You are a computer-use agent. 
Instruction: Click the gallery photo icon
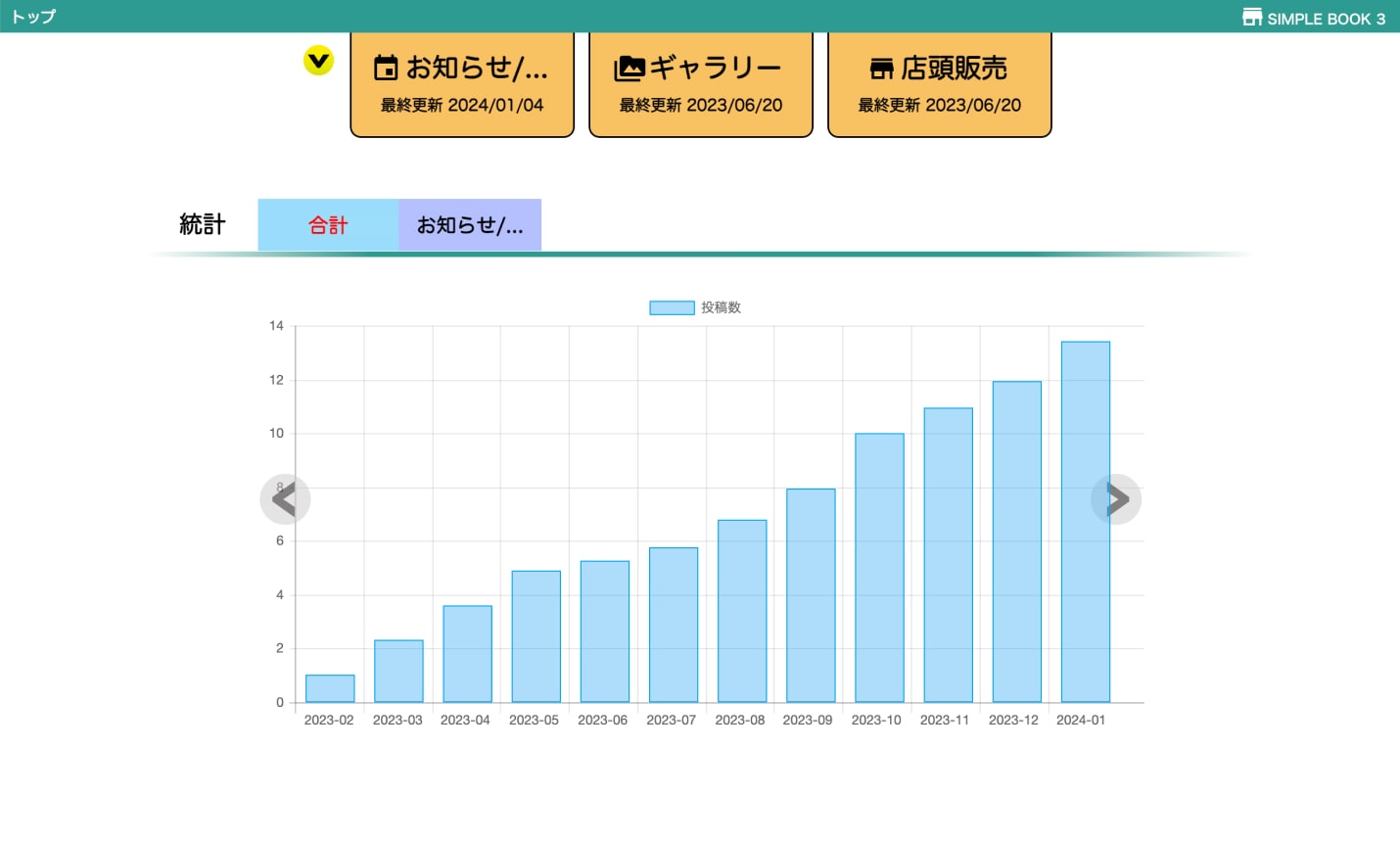[630, 69]
